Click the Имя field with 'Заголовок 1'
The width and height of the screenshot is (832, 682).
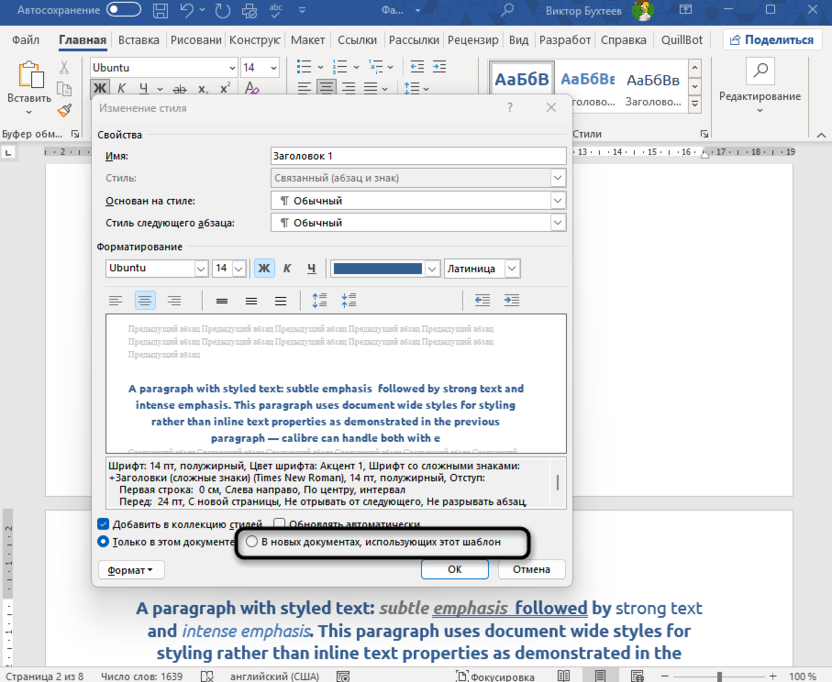(x=418, y=156)
